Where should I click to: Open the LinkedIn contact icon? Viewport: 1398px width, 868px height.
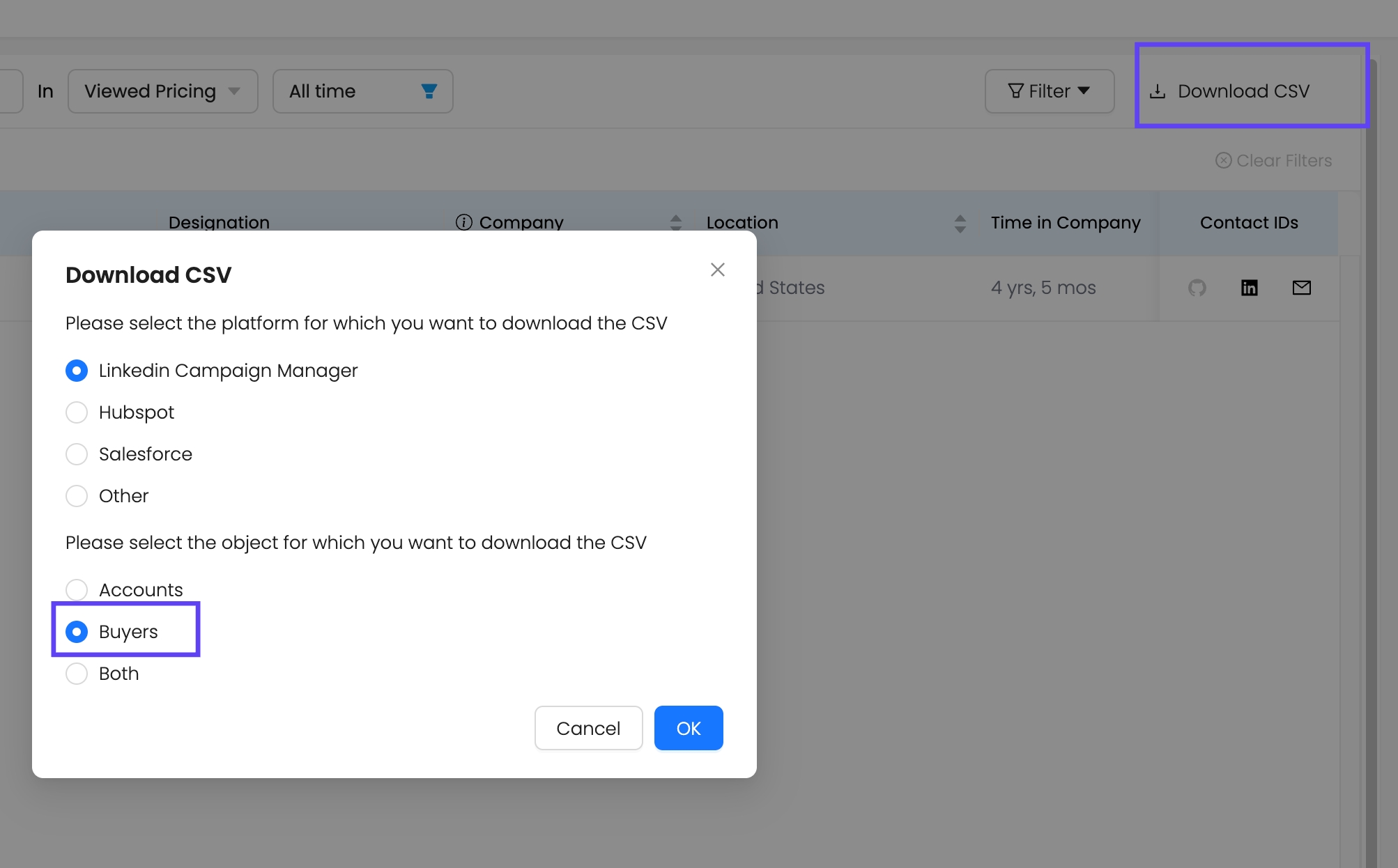[x=1249, y=288]
